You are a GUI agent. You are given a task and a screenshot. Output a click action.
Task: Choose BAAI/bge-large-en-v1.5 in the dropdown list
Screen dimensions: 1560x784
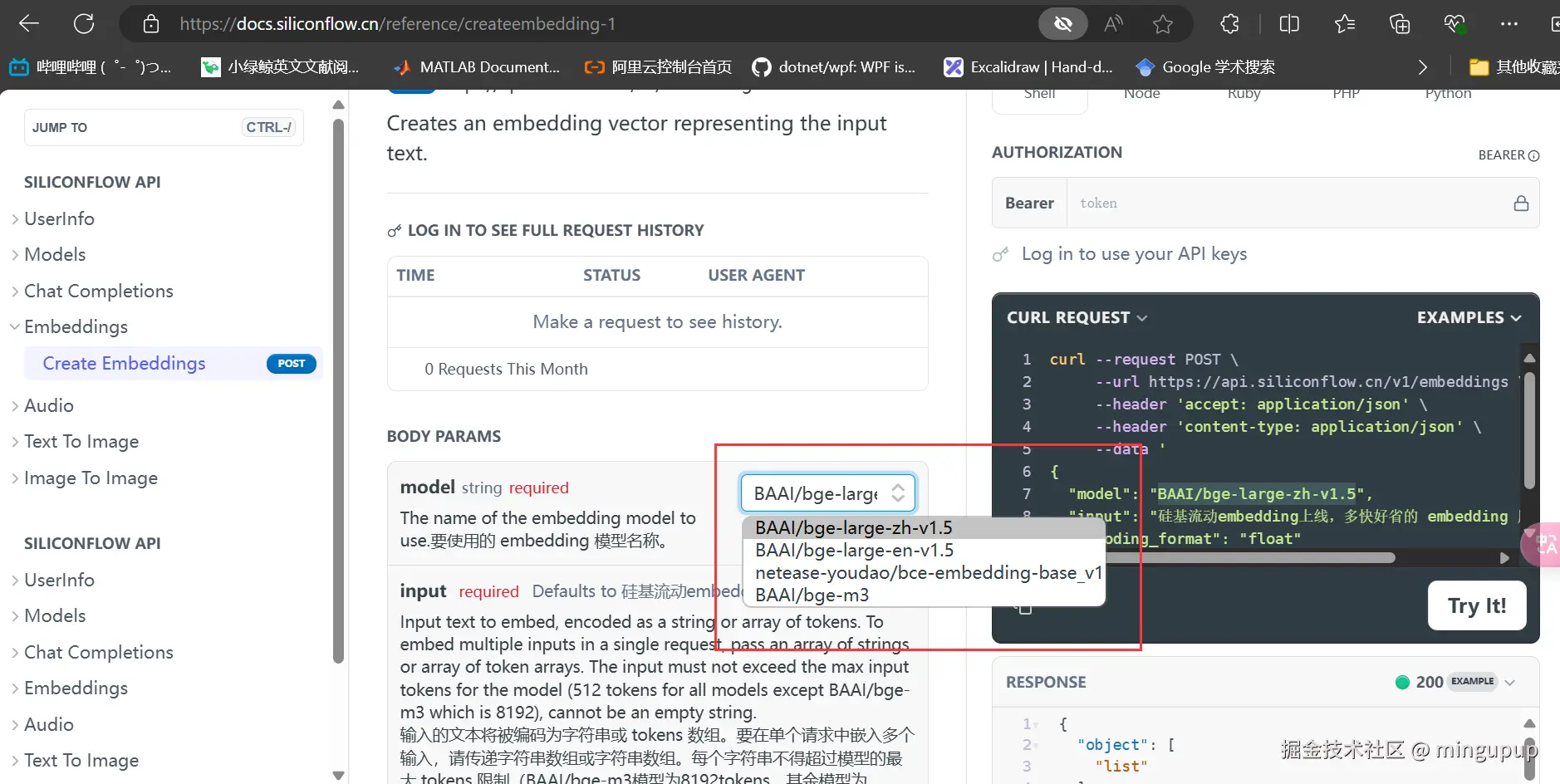tap(923, 551)
